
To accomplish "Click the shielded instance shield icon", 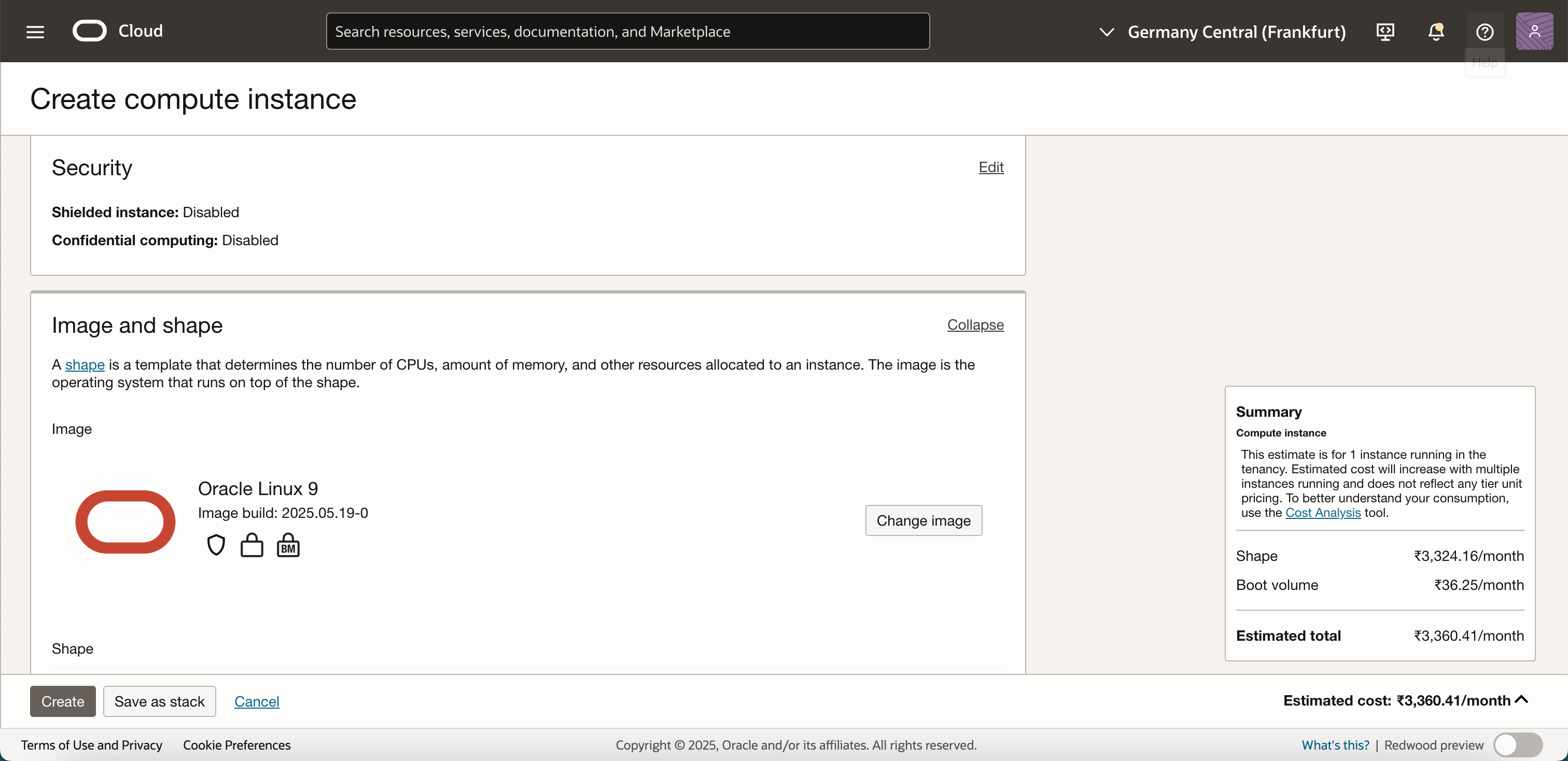I will coord(216,545).
